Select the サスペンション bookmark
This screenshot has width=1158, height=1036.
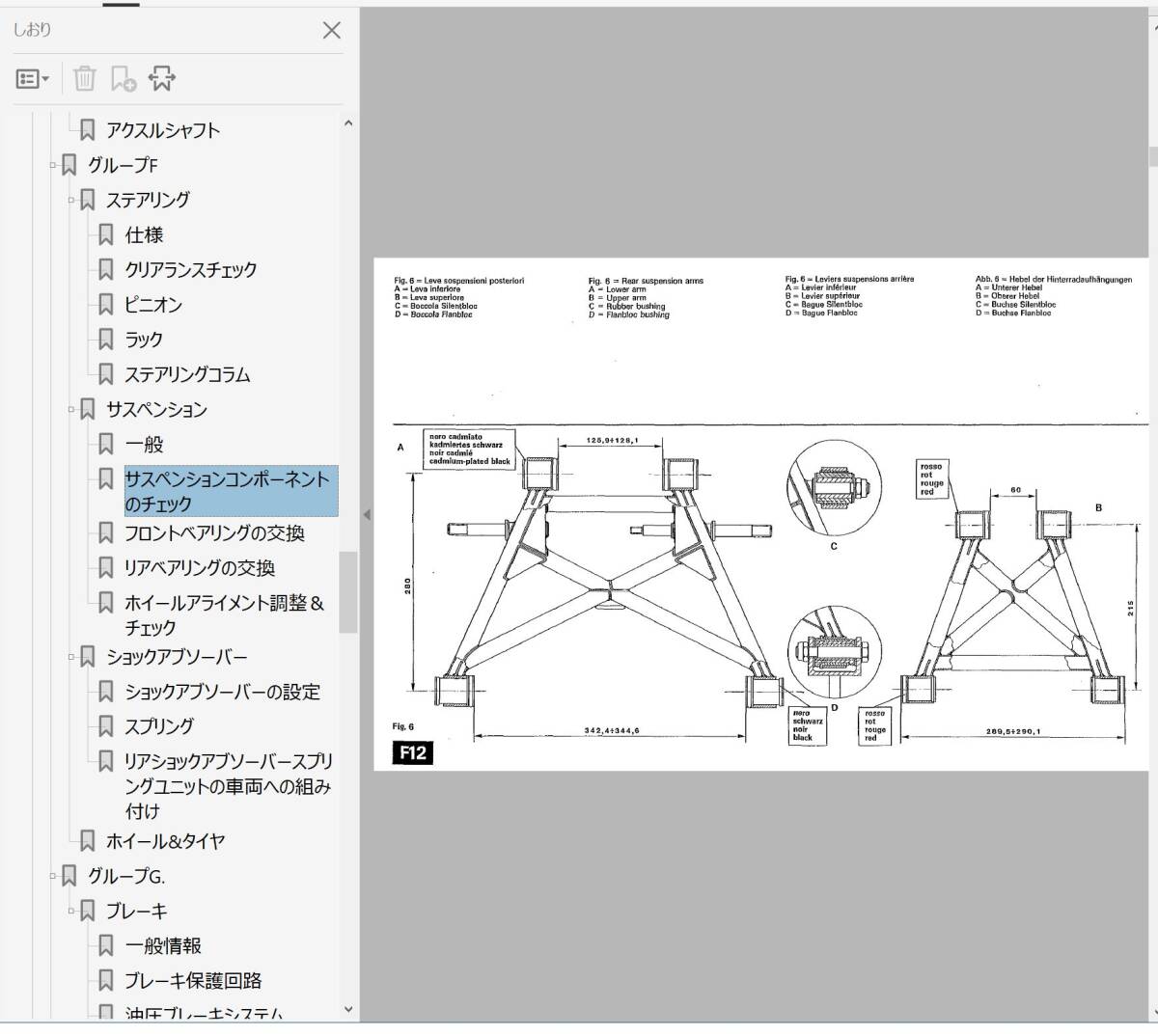(156, 409)
